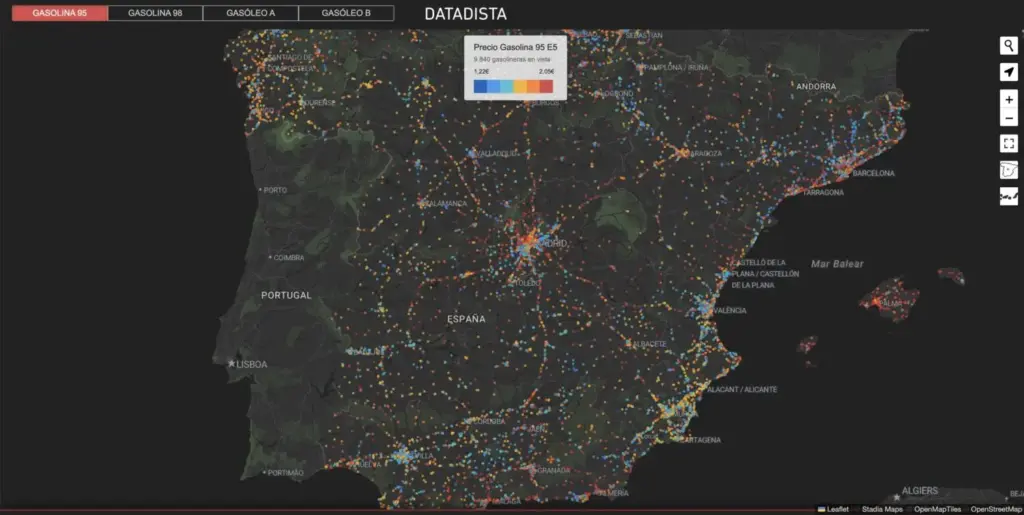
Task: Switch to the Gasóleo B tab
Action: [x=346, y=14]
